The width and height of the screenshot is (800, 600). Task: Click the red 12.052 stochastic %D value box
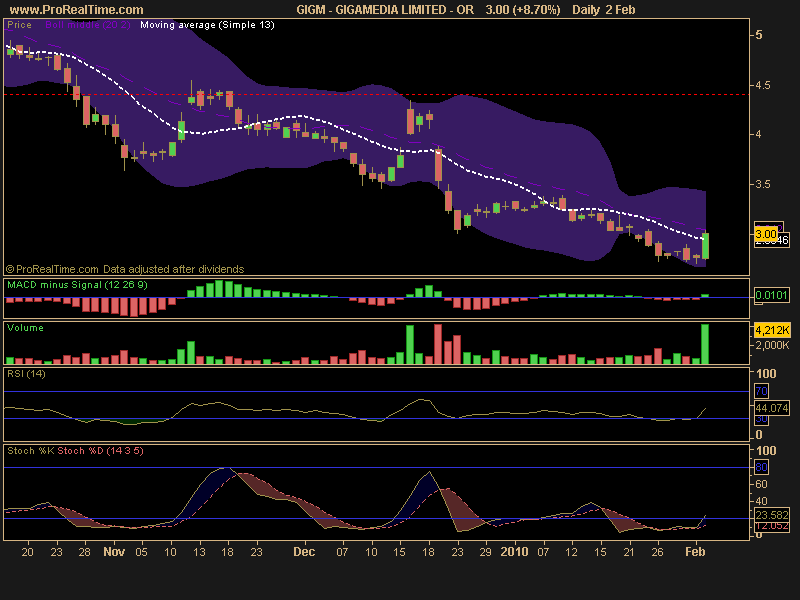point(771,526)
